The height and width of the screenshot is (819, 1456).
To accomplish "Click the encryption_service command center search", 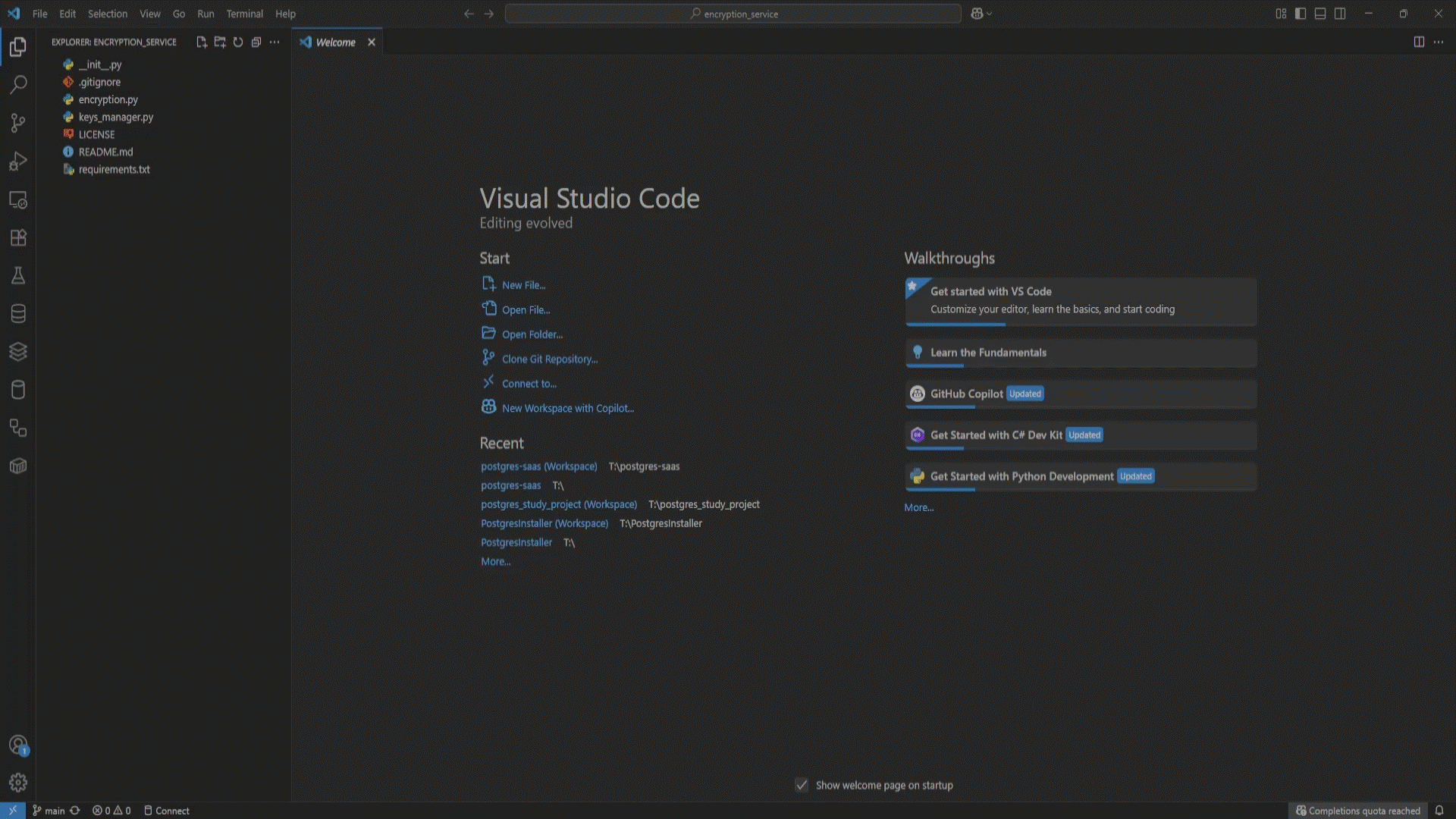I will [x=733, y=14].
